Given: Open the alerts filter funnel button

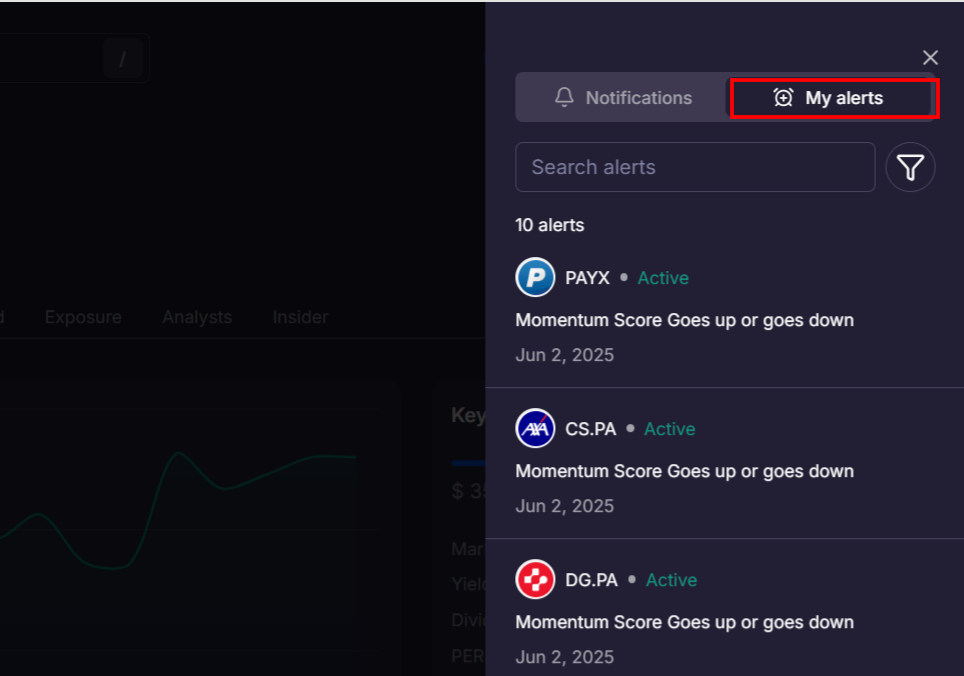Looking at the screenshot, I should [x=910, y=167].
